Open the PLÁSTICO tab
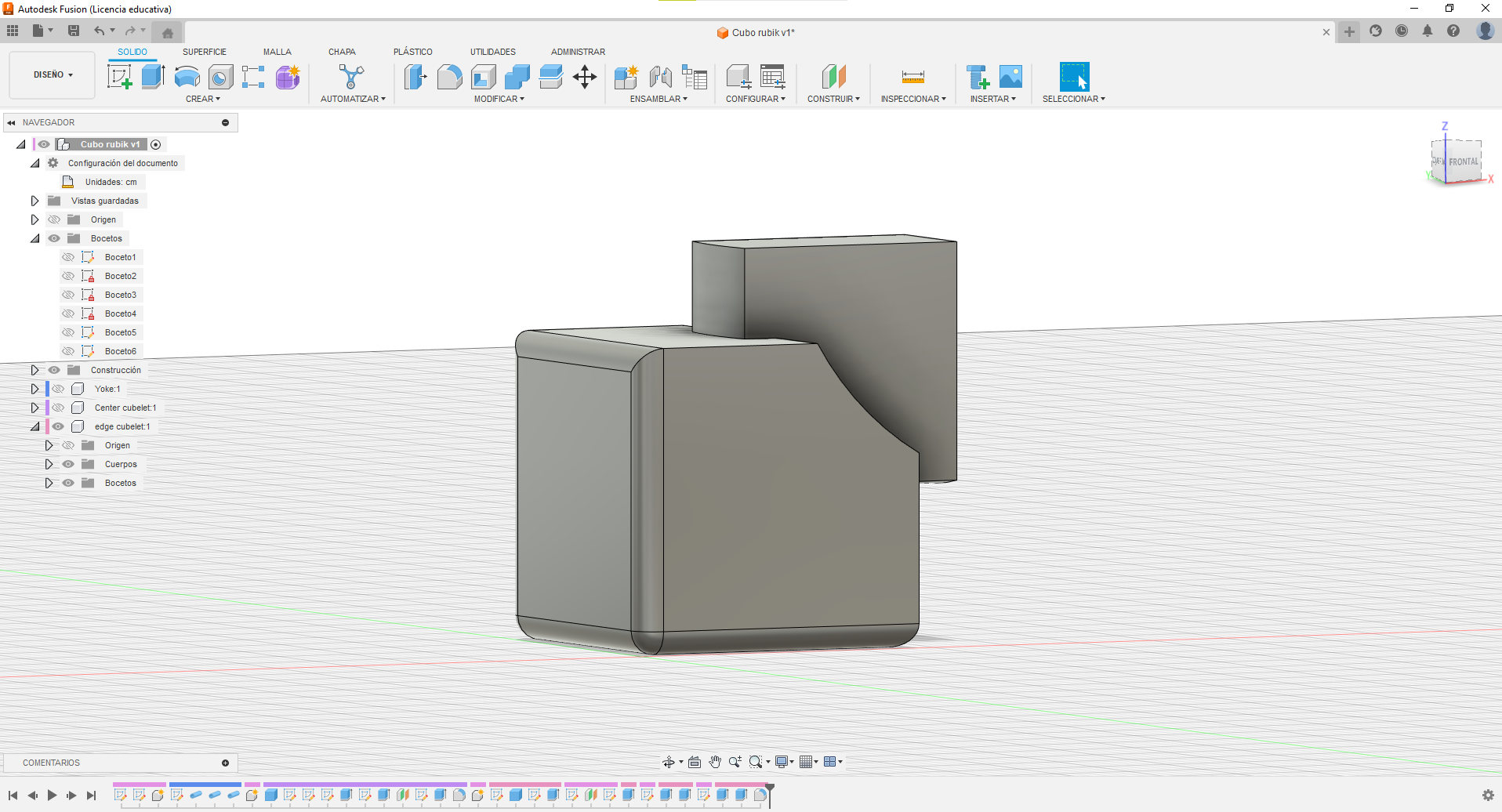1502x812 pixels. click(x=413, y=52)
